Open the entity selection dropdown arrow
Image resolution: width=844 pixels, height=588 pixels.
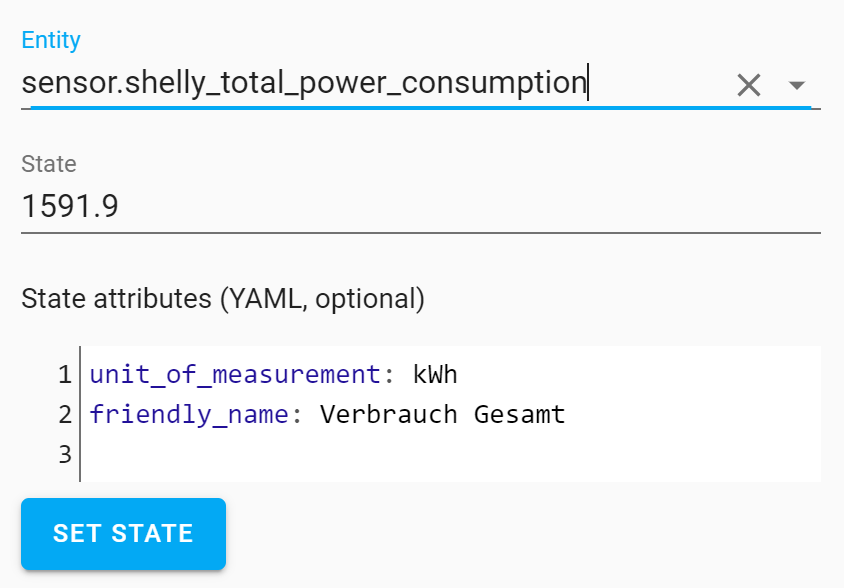797,86
